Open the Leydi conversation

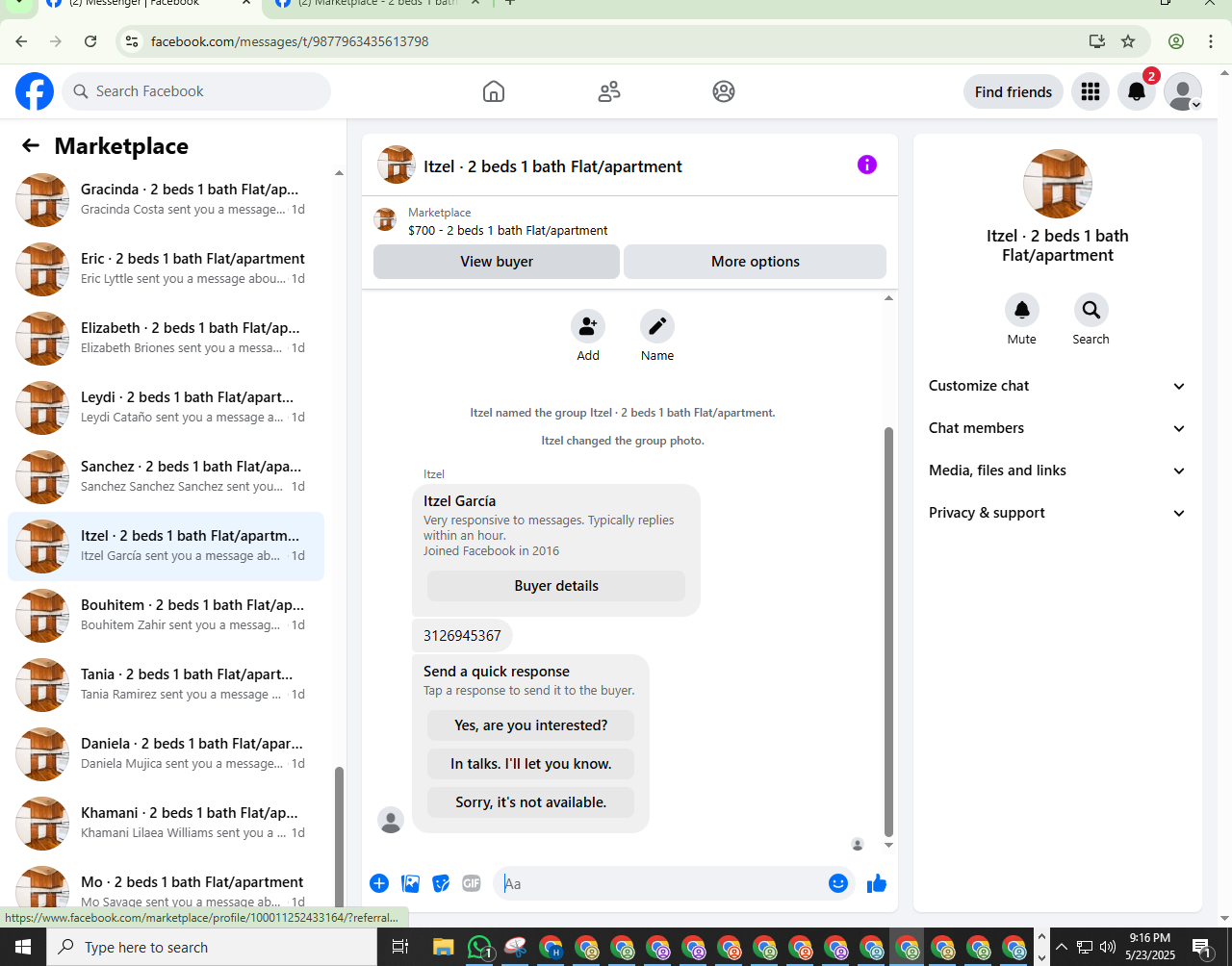click(166, 408)
